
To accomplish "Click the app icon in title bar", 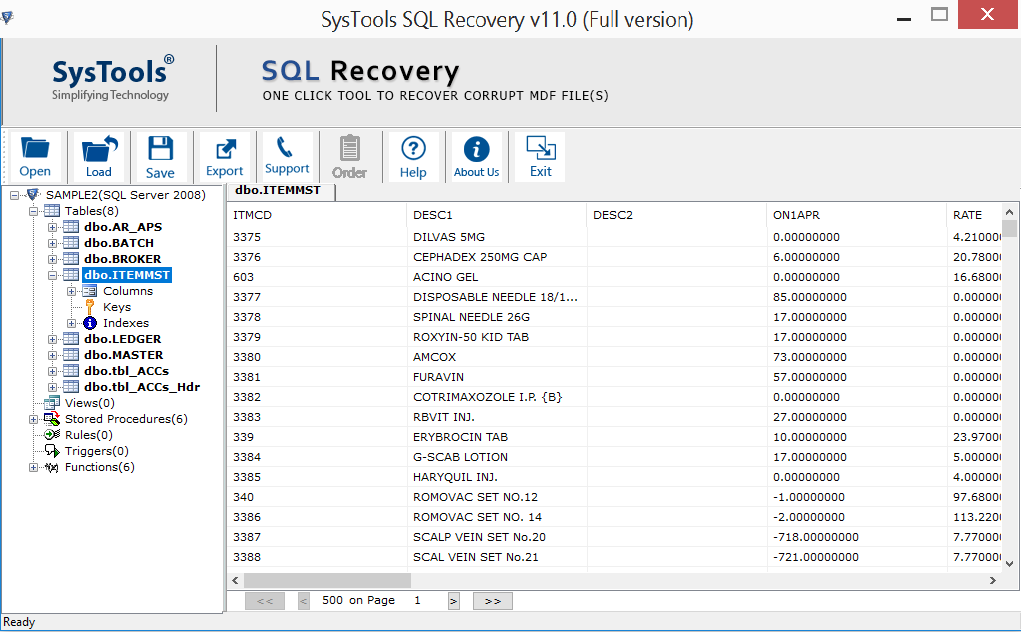I will pyautogui.click(x=7, y=18).
